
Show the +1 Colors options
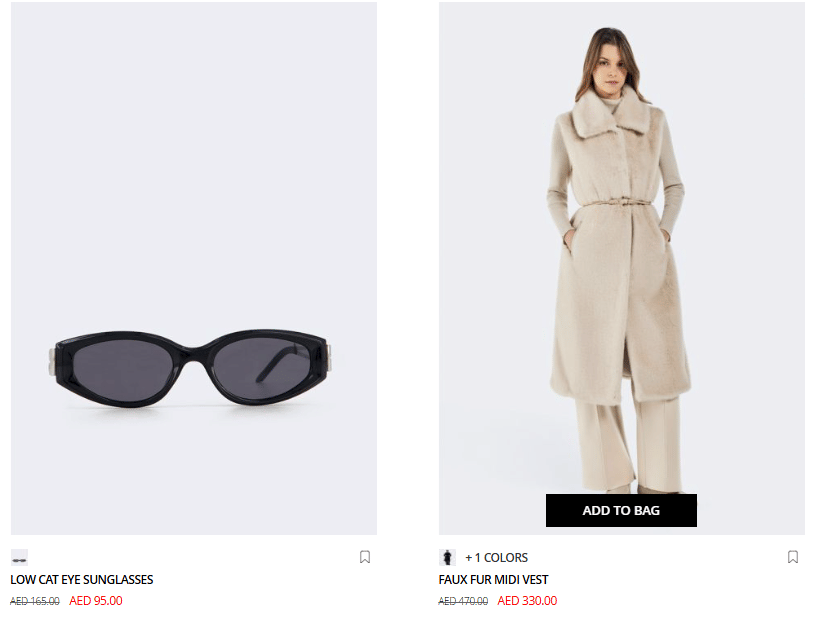[x=497, y=558]
